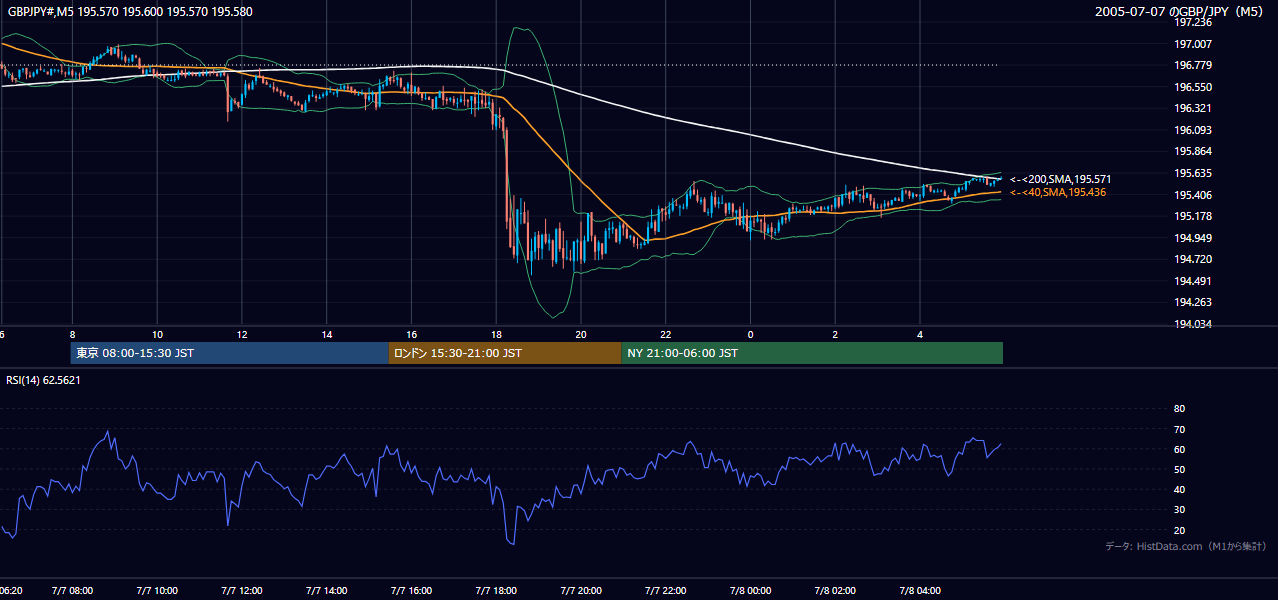
Task: Click RSI scale value 50
Action: pyautogui.click(x=1179, y=469)
